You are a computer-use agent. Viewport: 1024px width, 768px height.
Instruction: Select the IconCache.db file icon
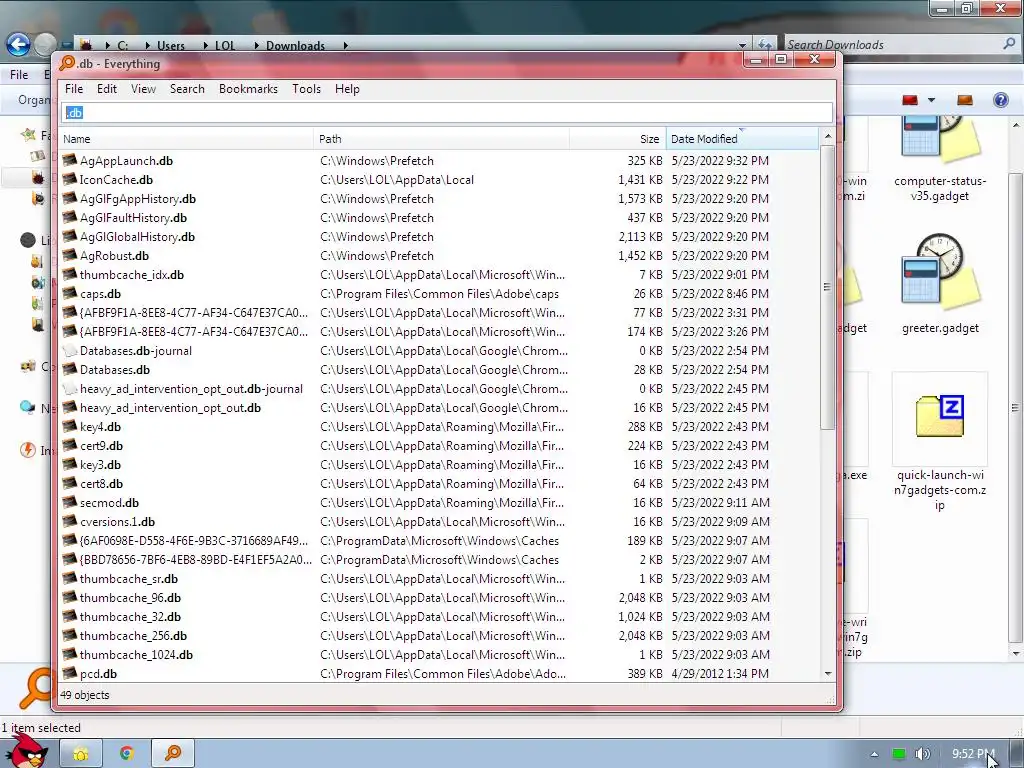[69, 179]
